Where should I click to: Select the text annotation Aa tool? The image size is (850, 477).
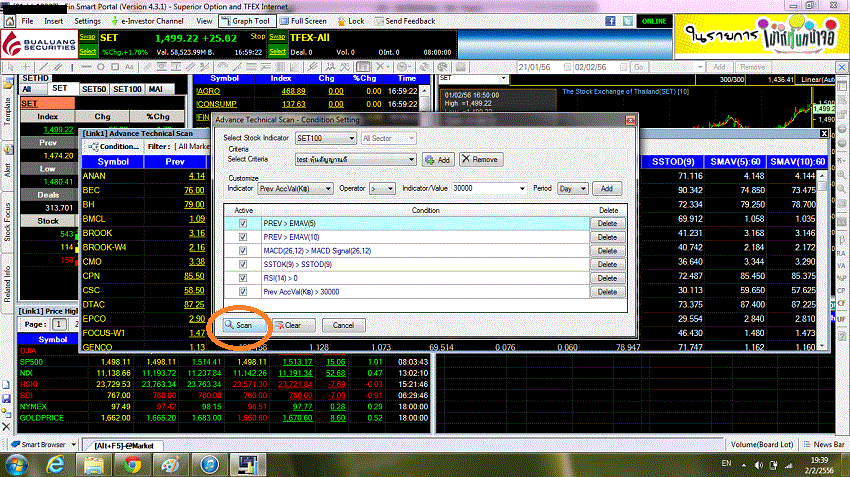(x=129, y=67)
